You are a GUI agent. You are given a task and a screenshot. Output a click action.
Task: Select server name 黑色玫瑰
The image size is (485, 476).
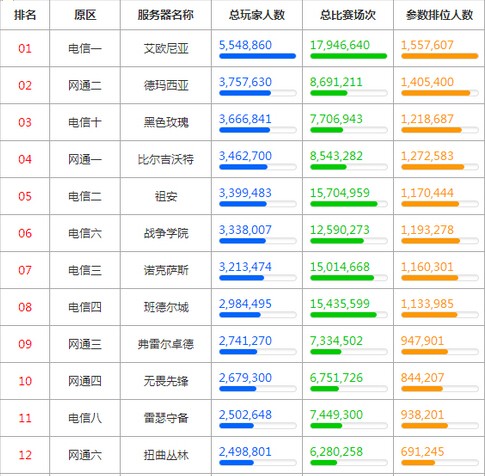(166, 123)
